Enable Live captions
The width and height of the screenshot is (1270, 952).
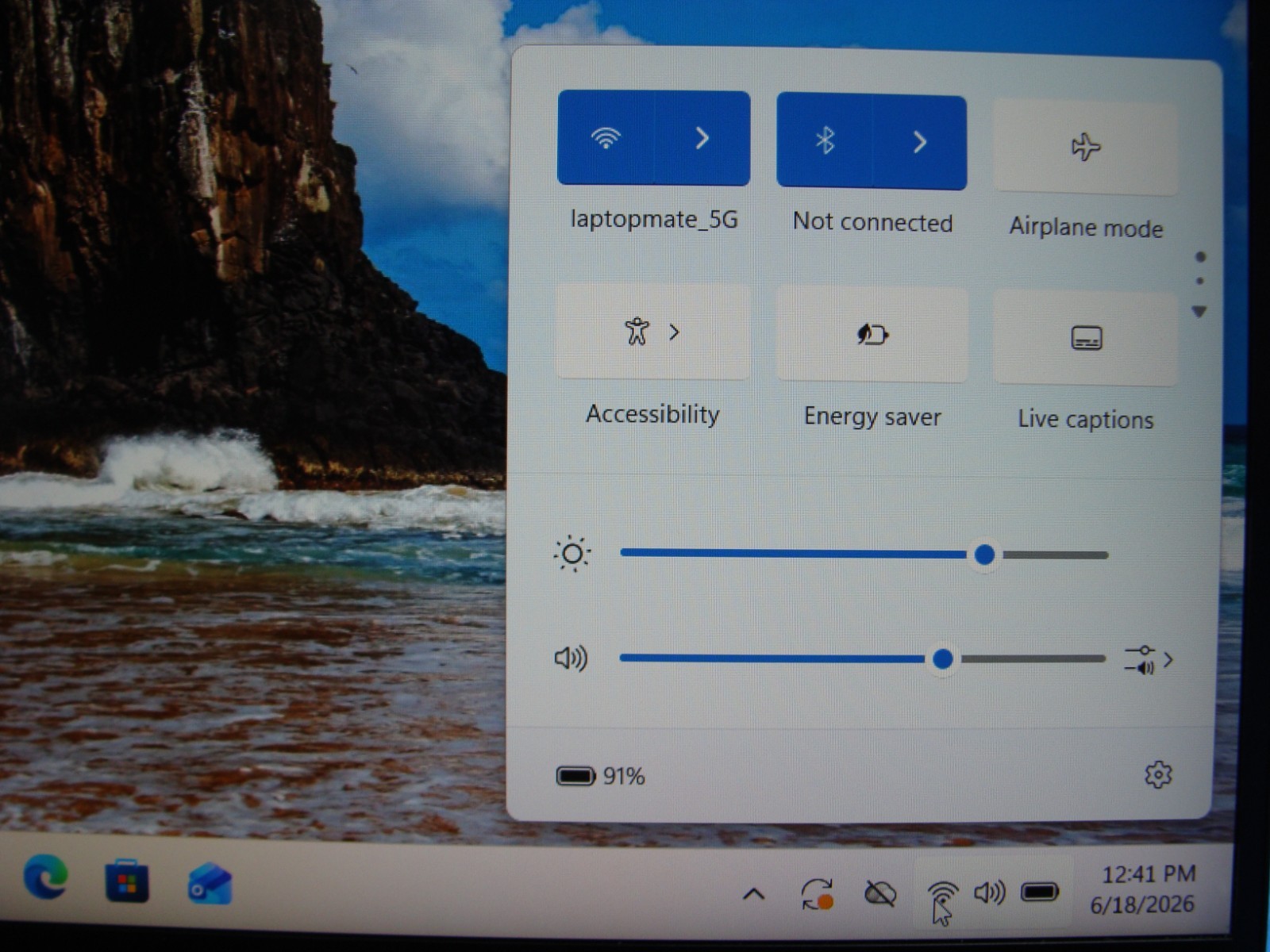1085,339
